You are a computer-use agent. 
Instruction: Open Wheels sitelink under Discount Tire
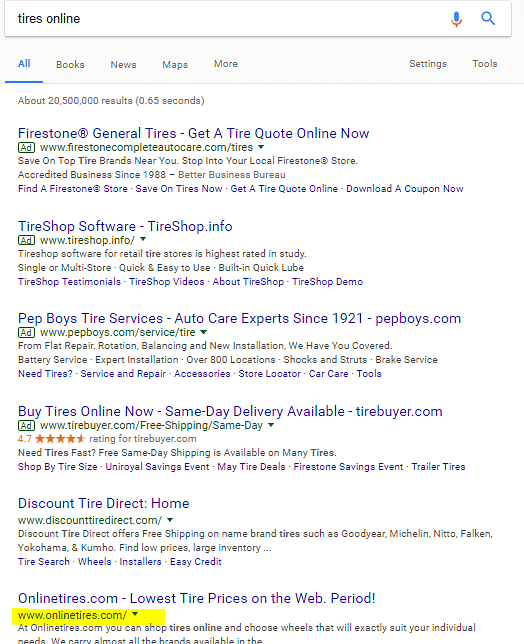[x=94, y=561]
